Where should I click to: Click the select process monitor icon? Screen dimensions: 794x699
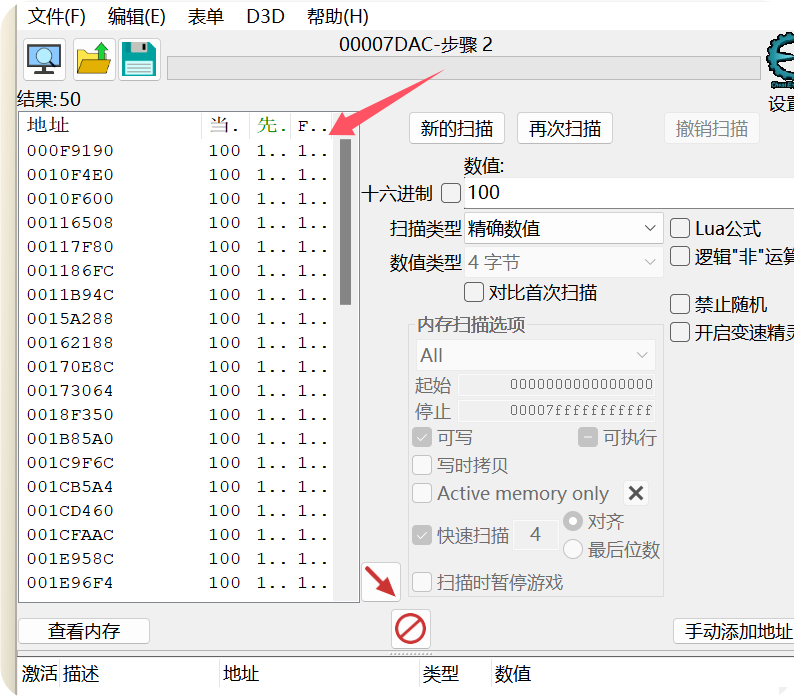point(44,60)
